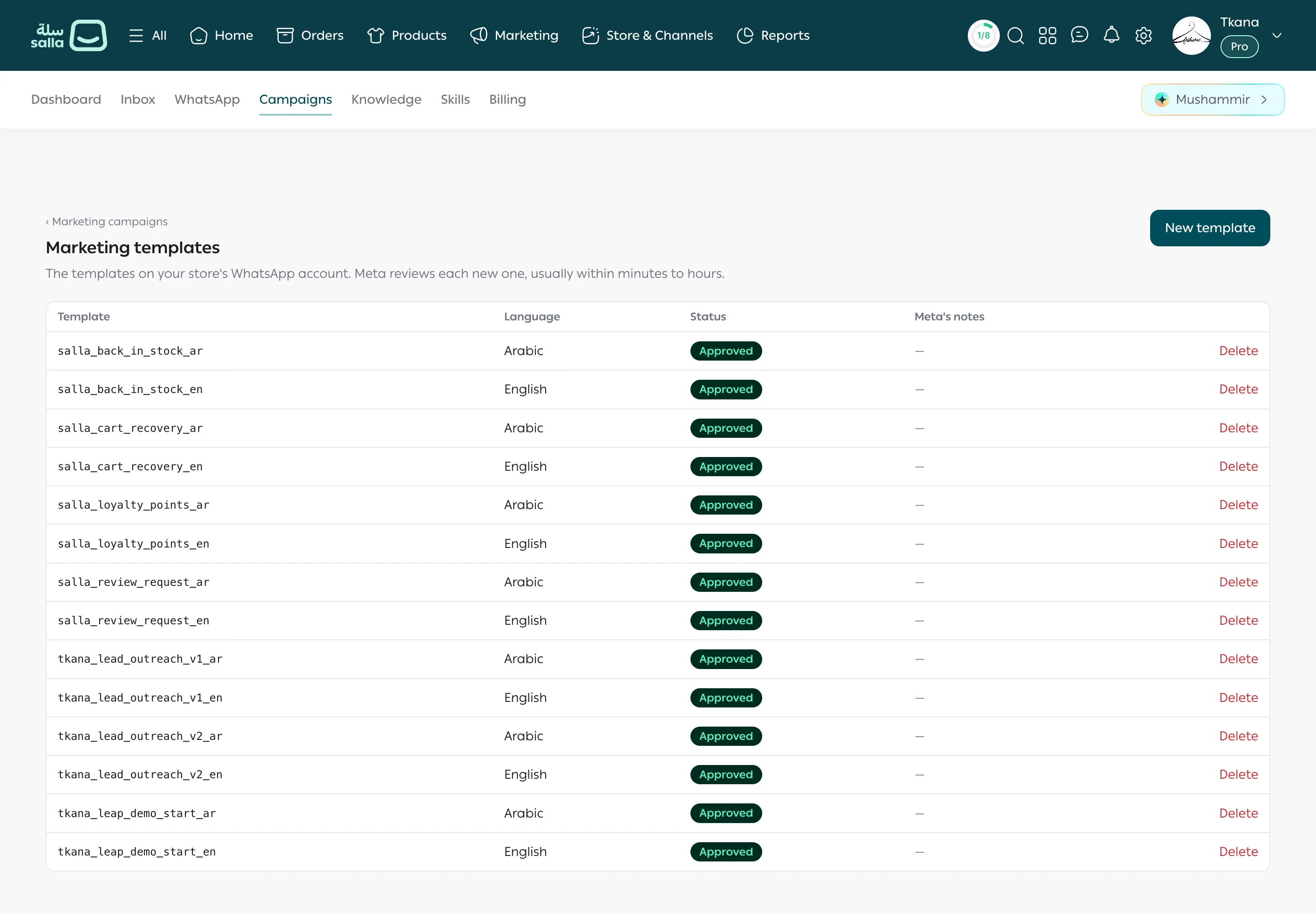Open the apps grid icon
The width and height of the screenshot is (1316, 914).
[x=1047, y=36]
